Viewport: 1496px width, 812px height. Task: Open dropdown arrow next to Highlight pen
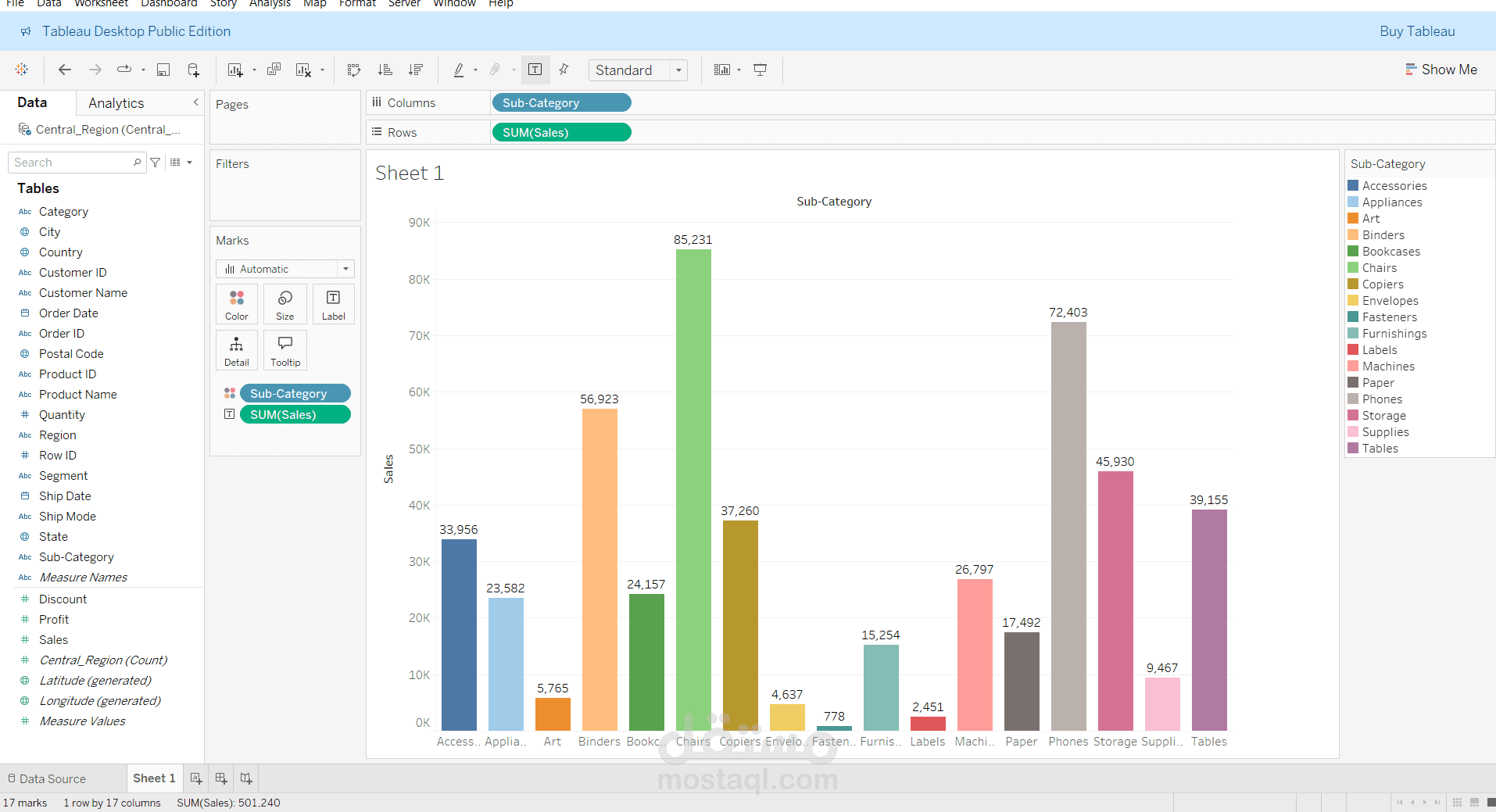click(x=475, y=70)
